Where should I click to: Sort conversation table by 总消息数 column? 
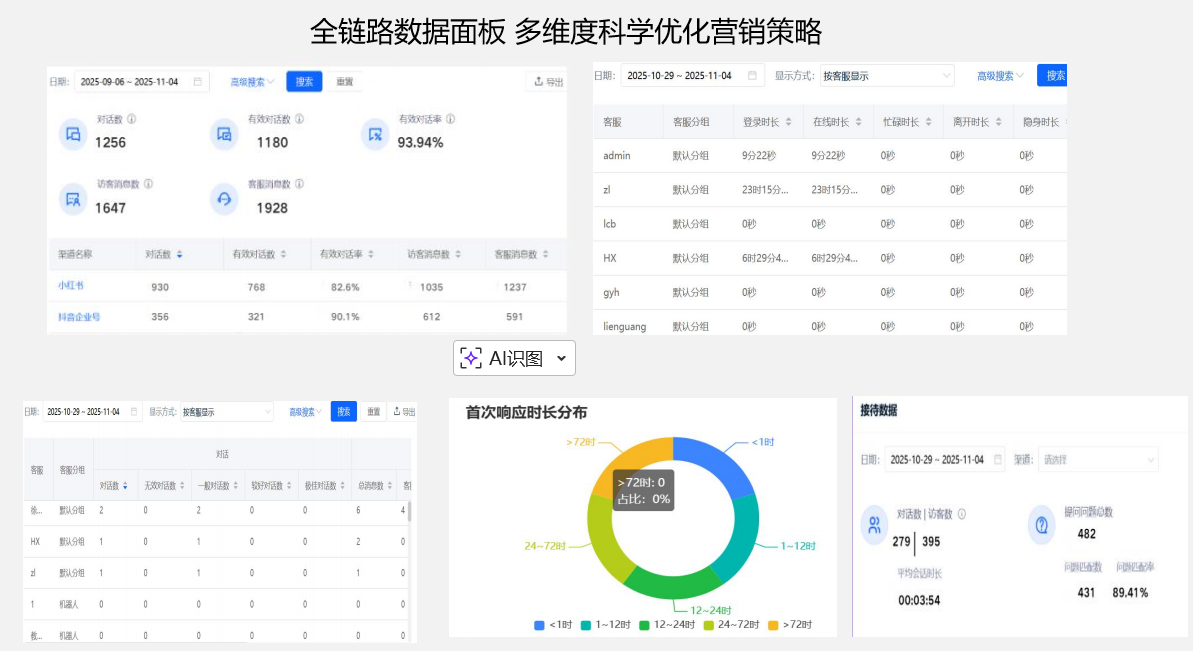(390, 485)
